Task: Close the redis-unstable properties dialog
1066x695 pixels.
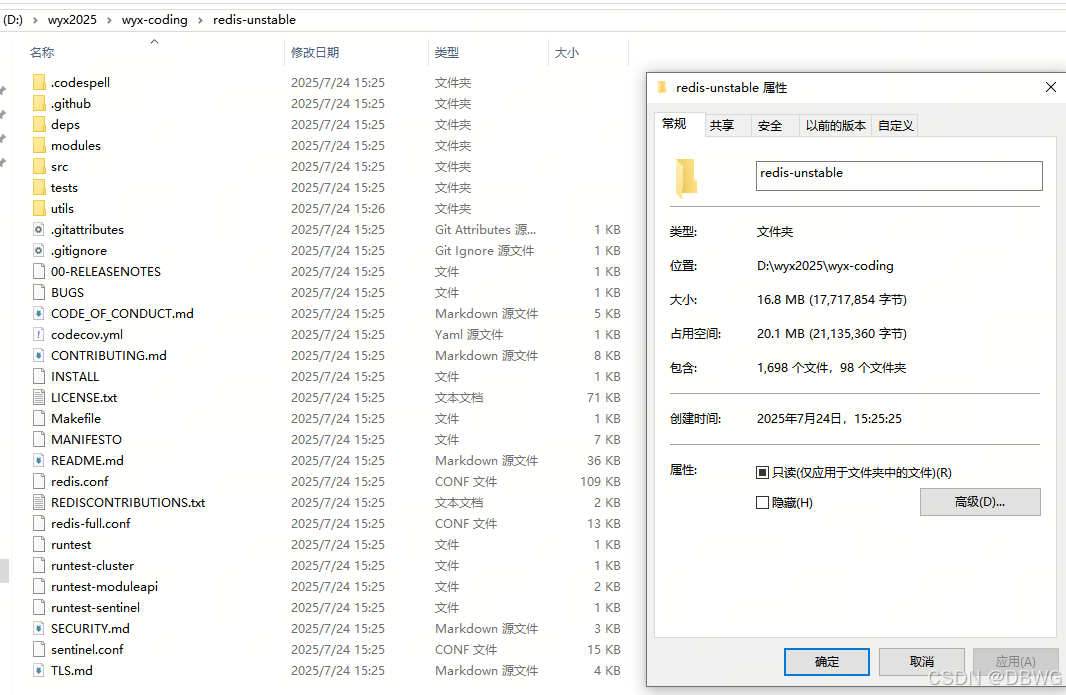Action: (1050, 87)
